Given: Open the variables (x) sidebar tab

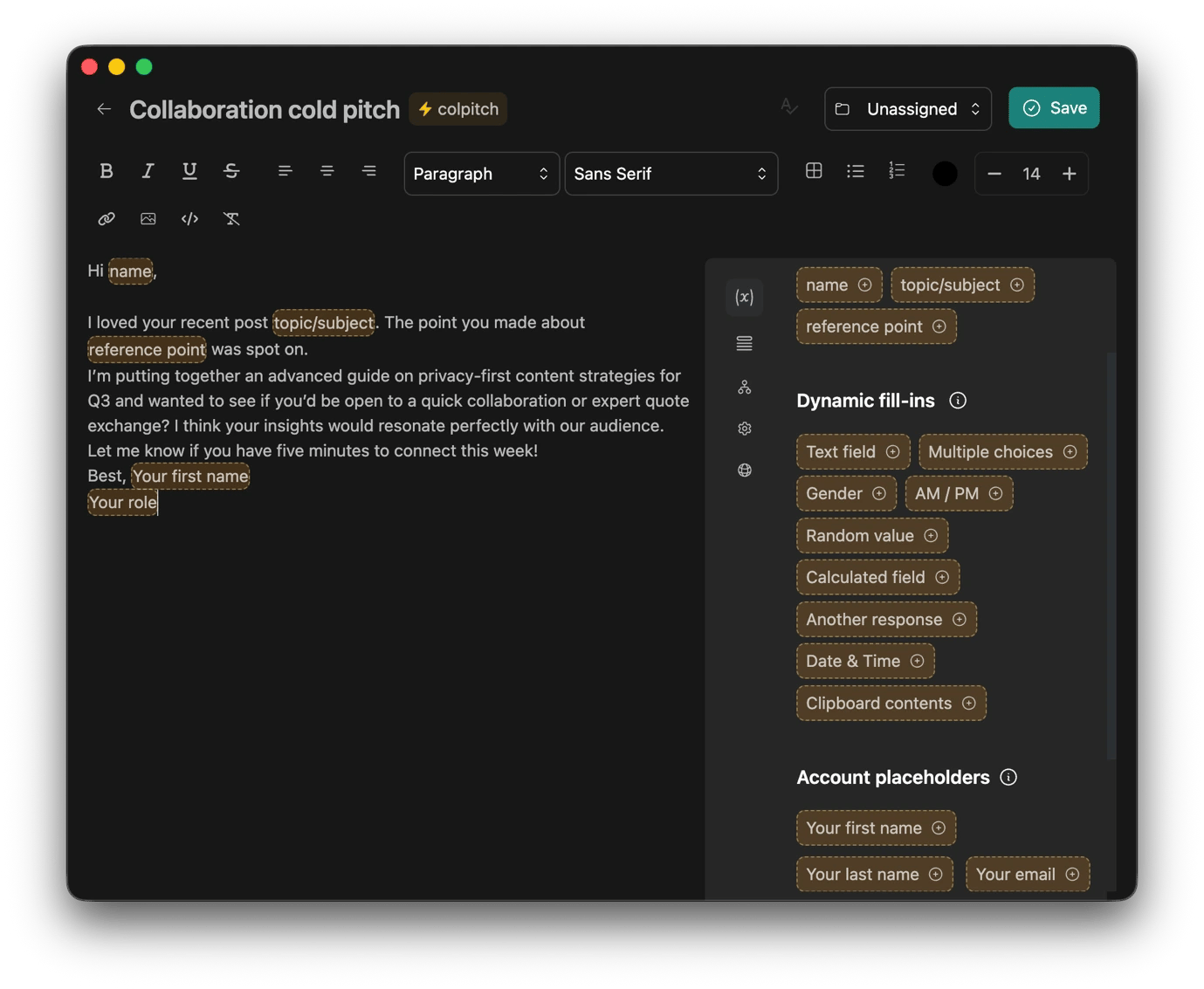Looking at the screenshot, I should 744,298.
